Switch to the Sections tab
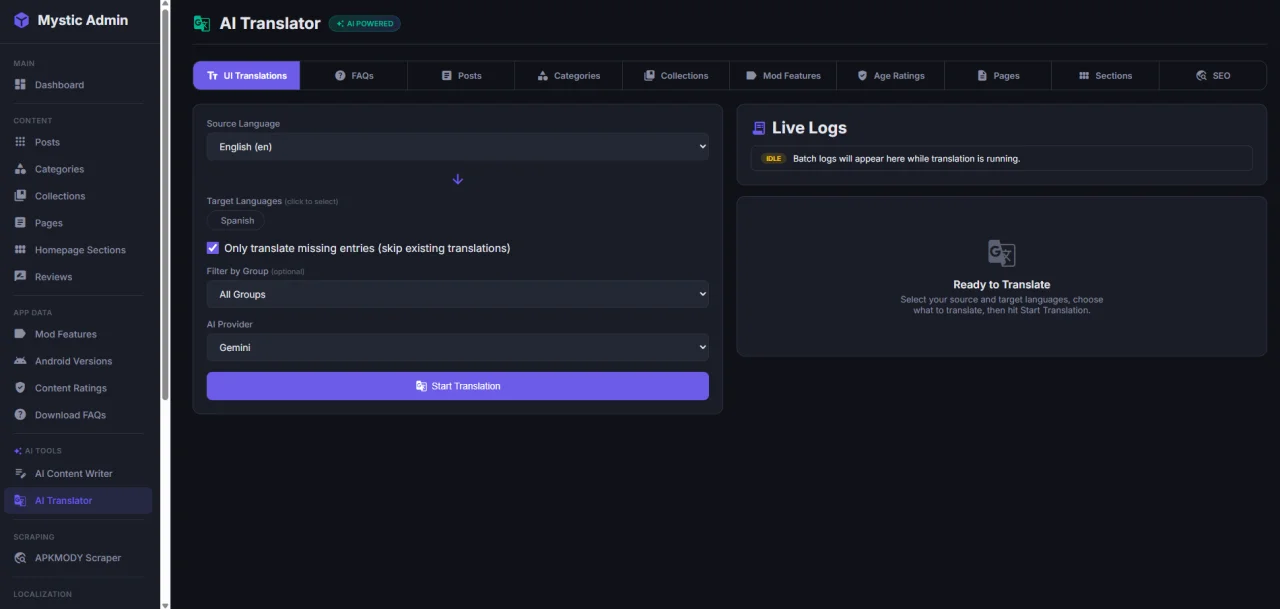1280x609 pixels. point(1105,76)
